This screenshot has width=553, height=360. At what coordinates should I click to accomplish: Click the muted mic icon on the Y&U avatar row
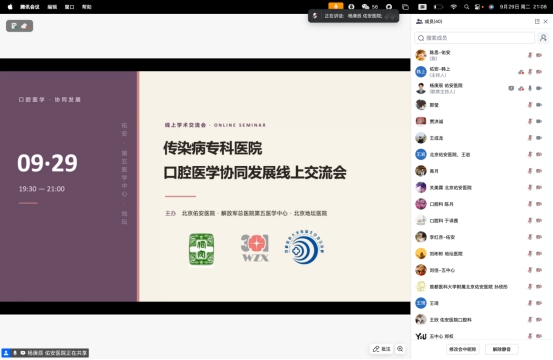pos(530,336)
